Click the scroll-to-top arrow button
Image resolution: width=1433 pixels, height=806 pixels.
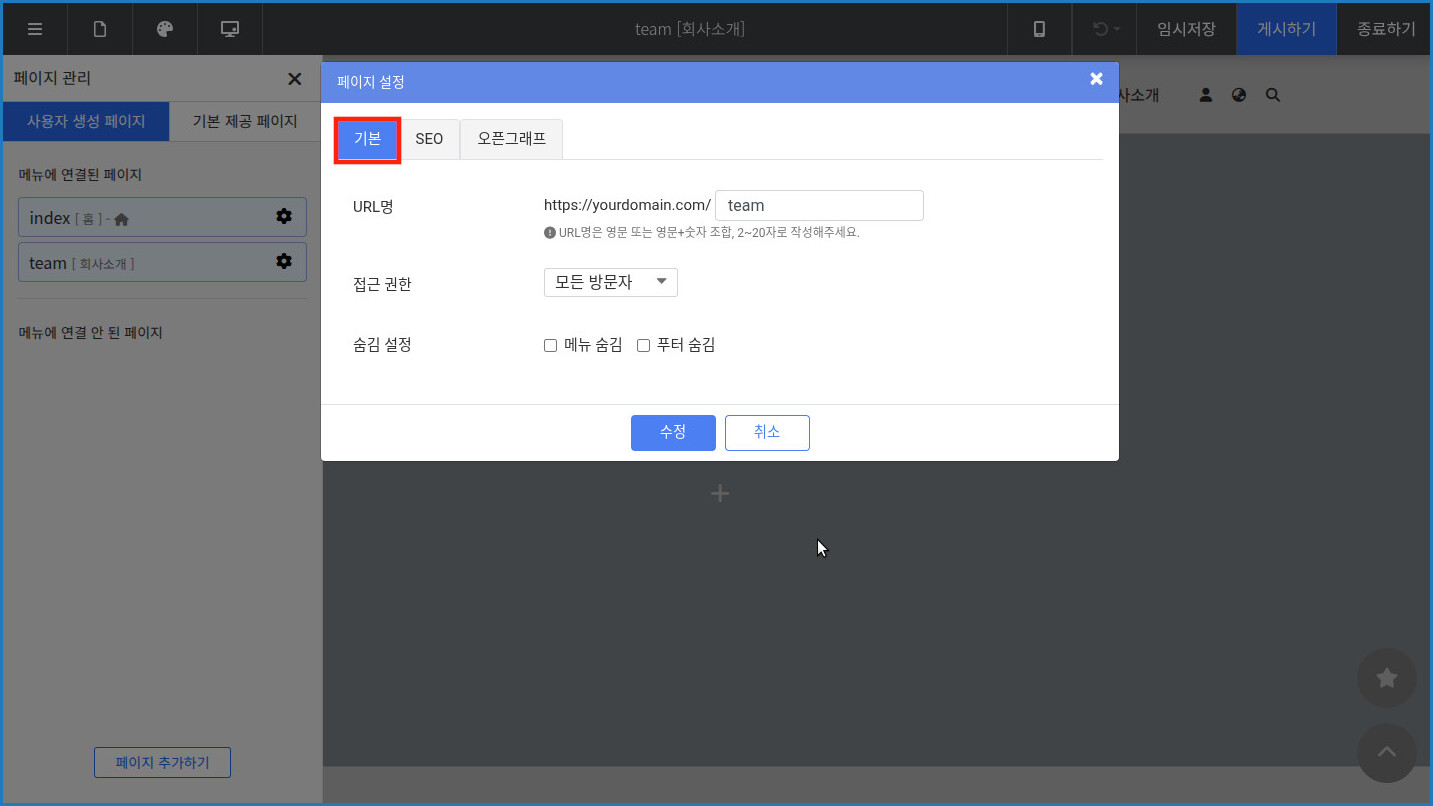[x=1386, y=753]
